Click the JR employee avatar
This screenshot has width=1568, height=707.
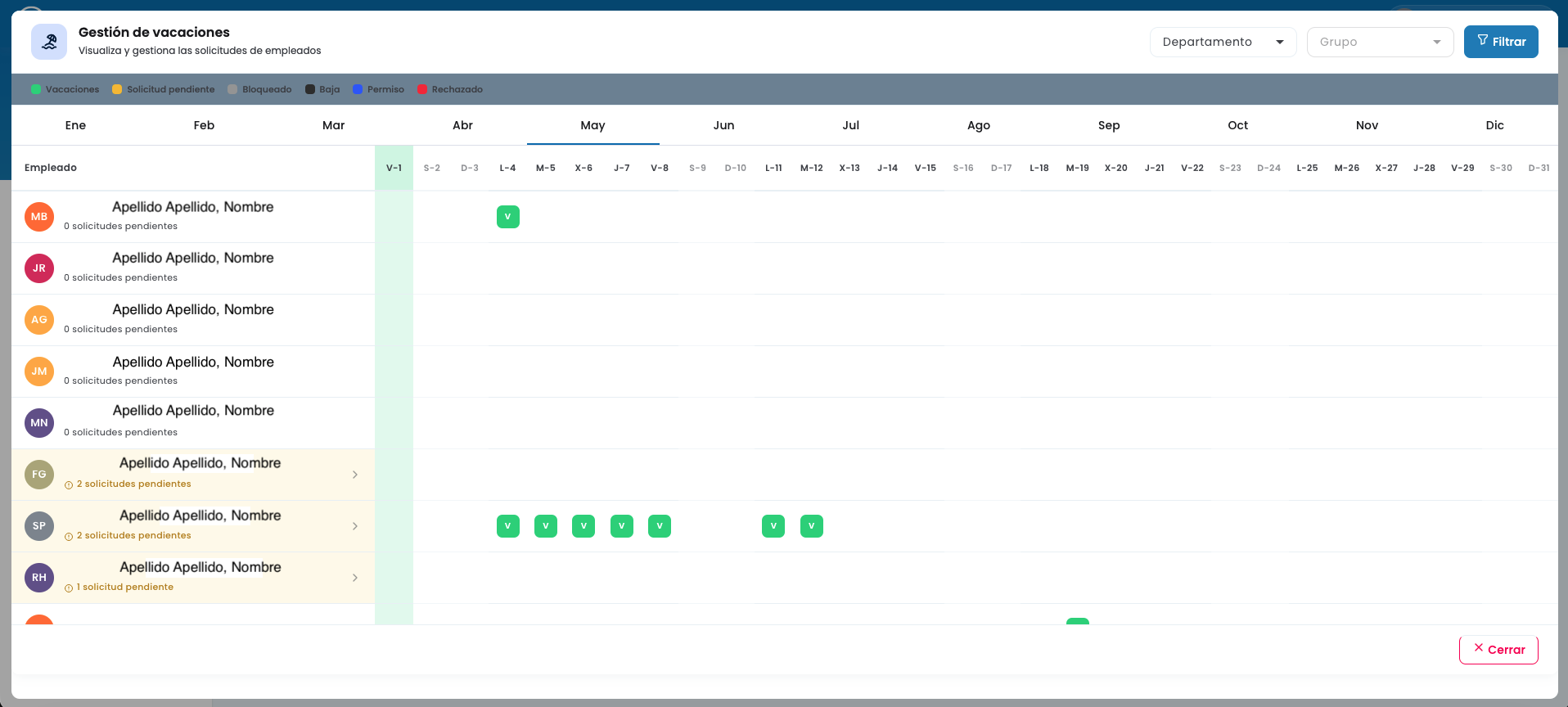point(39,268)
